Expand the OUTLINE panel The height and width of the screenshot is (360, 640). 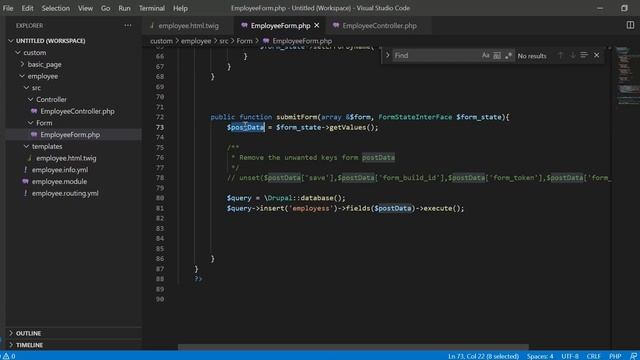(28, 333)
